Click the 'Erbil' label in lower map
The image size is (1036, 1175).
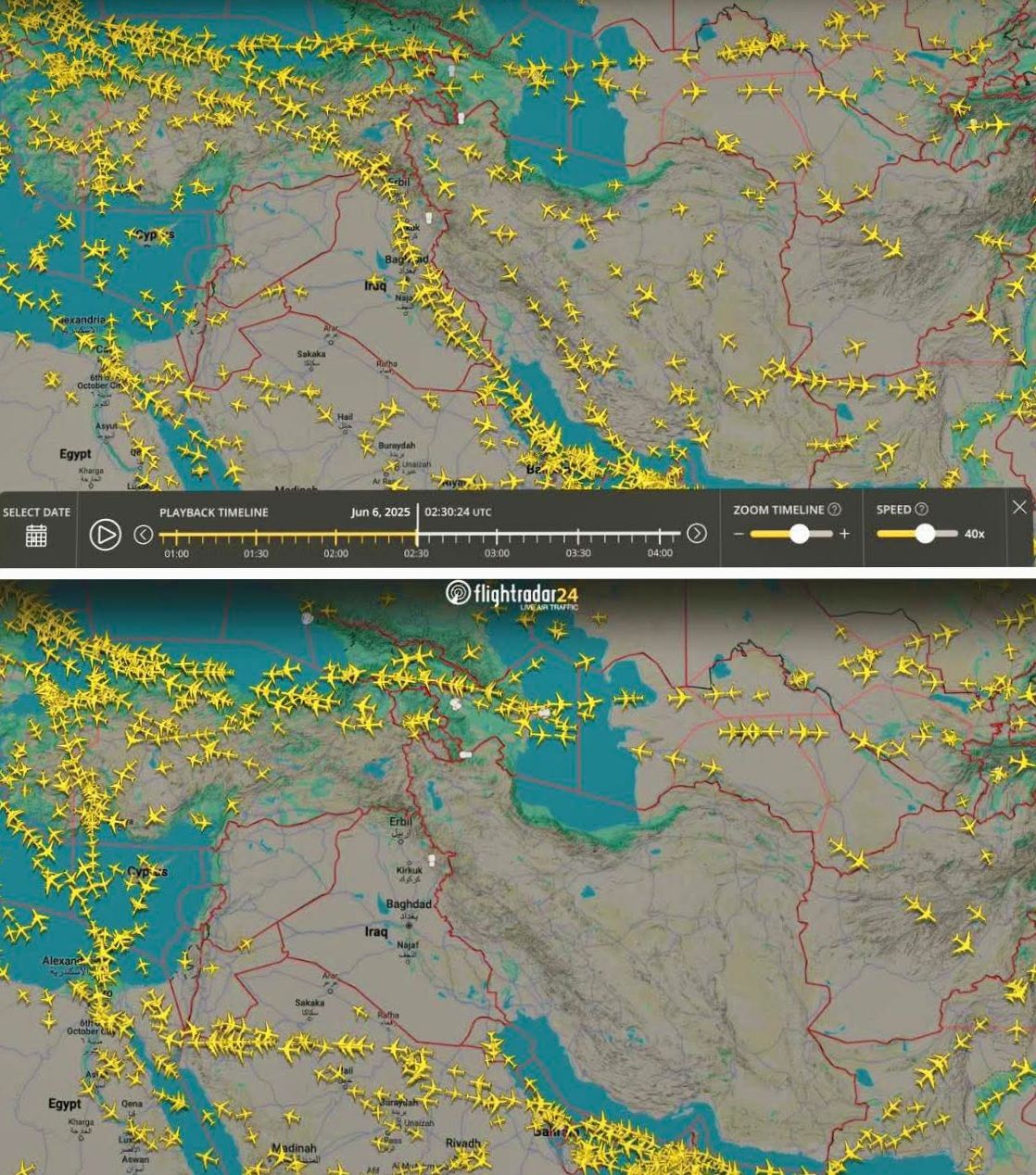tap(399, 822)
